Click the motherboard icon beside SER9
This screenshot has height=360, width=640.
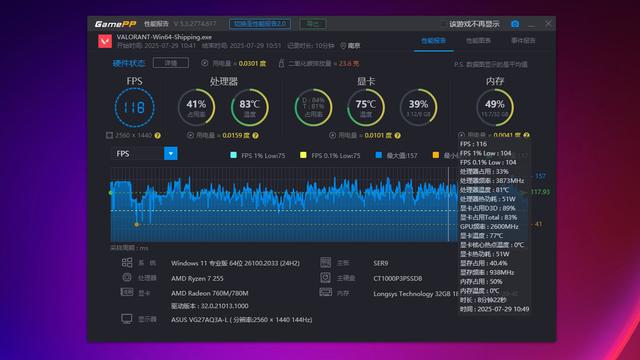pyautogui.click(x=326, y=262)
